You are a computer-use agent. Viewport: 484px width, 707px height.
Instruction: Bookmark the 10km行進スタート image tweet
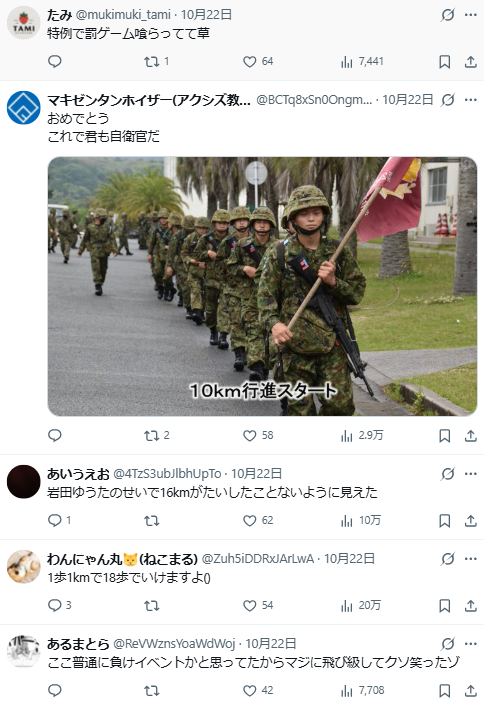click(x=445, y=436)
